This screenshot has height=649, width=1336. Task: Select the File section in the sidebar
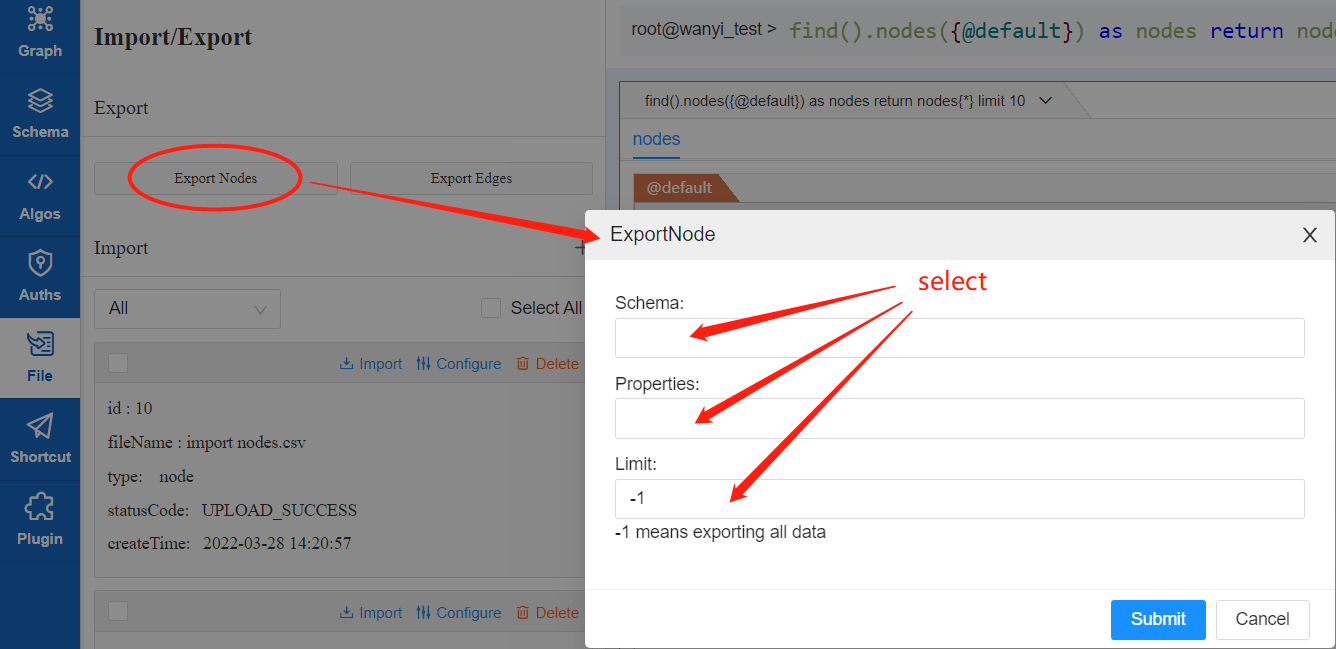[40, 358]
